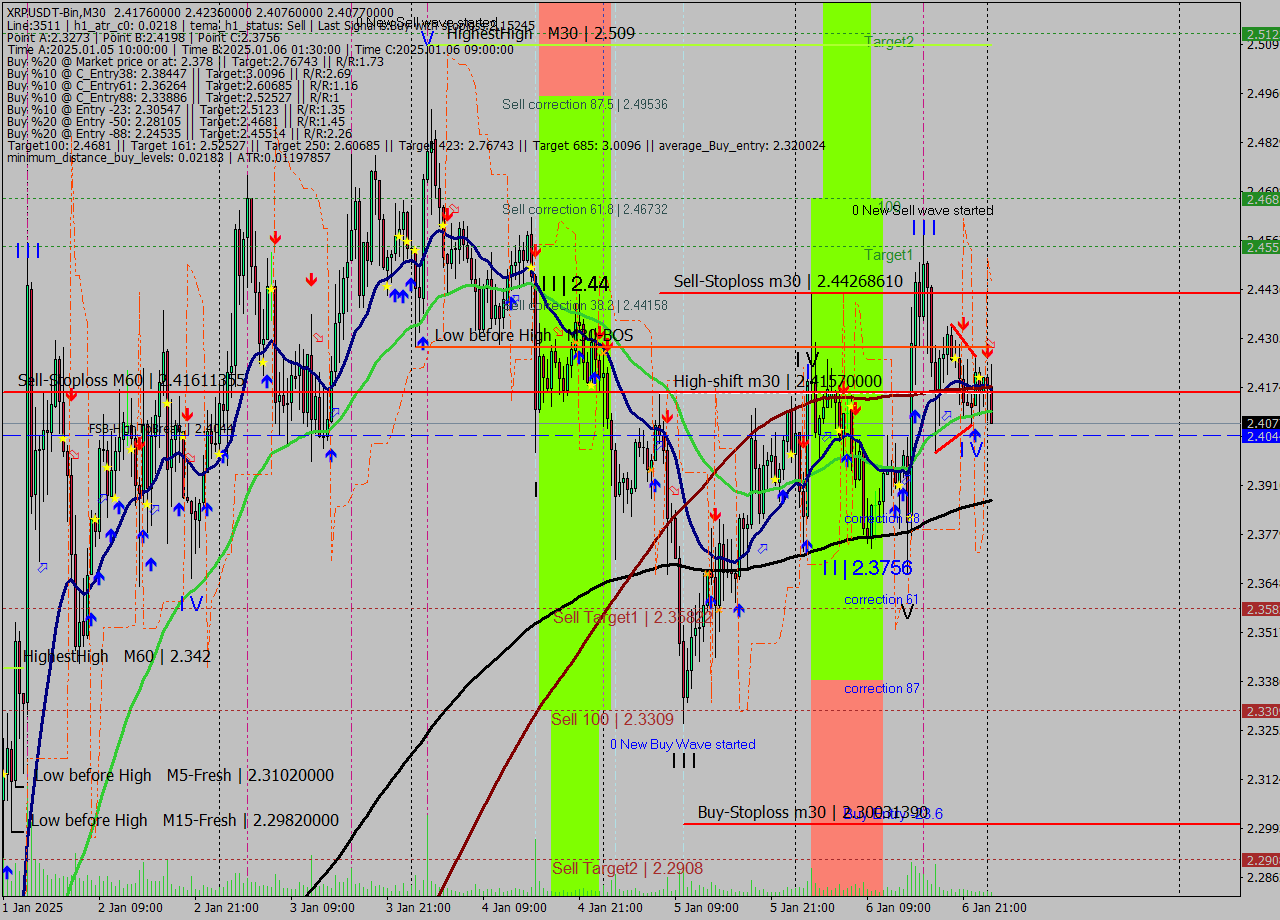Image resolution: width=1280 pixels, height=920 pixels.
Task: Click the green 2.512 price tag
Action: [x=1261, y=34]
